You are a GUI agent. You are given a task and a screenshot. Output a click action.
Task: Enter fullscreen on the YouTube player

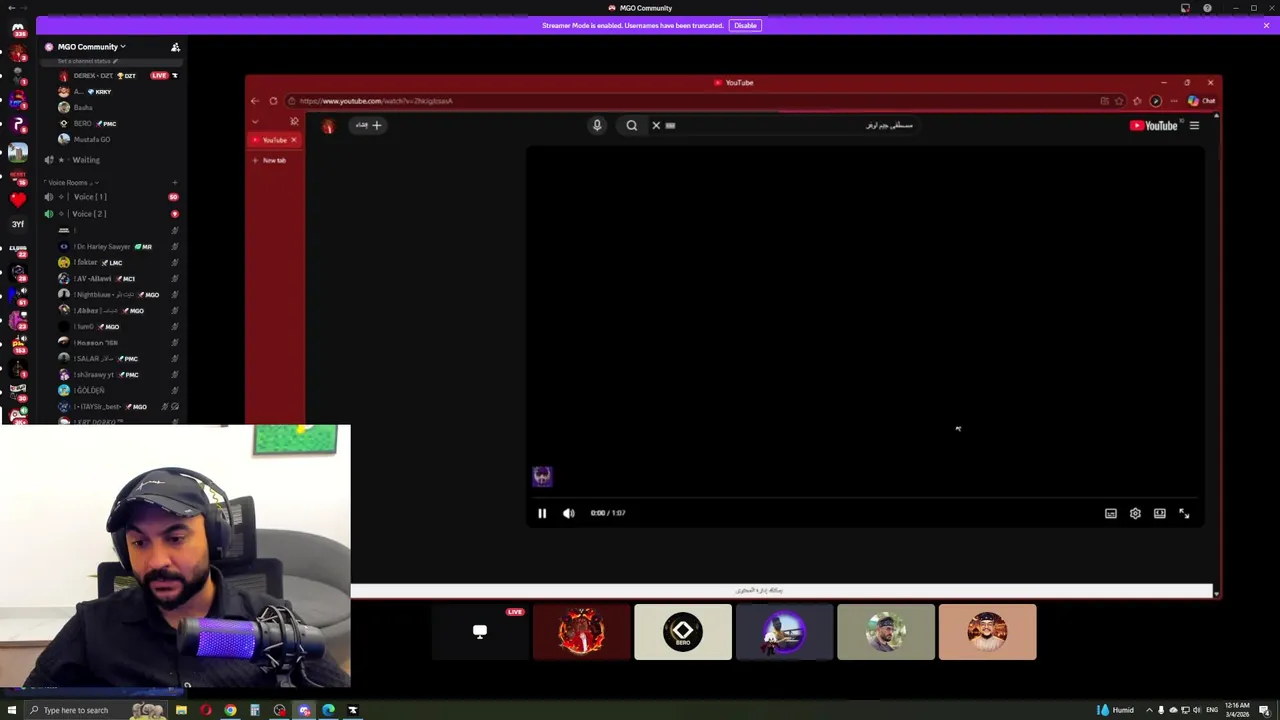click(1184, 513)
